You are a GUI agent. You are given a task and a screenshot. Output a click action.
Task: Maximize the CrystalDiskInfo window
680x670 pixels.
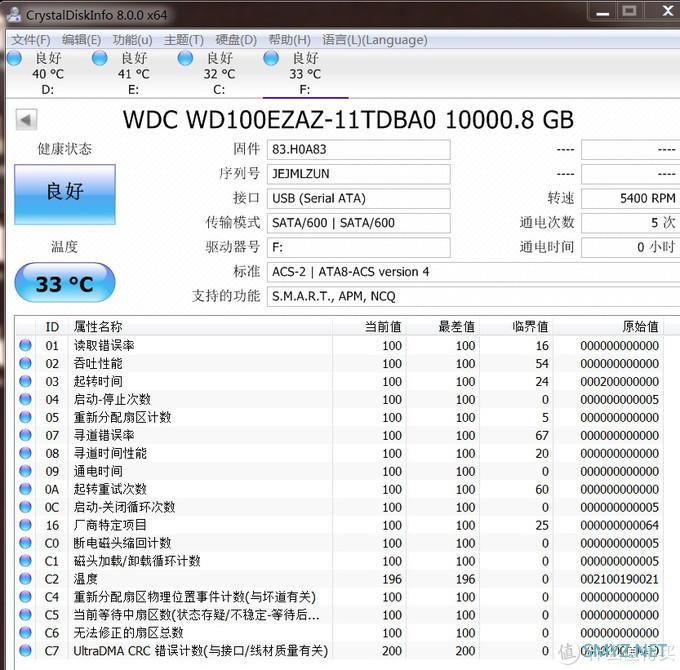(629, 10)
